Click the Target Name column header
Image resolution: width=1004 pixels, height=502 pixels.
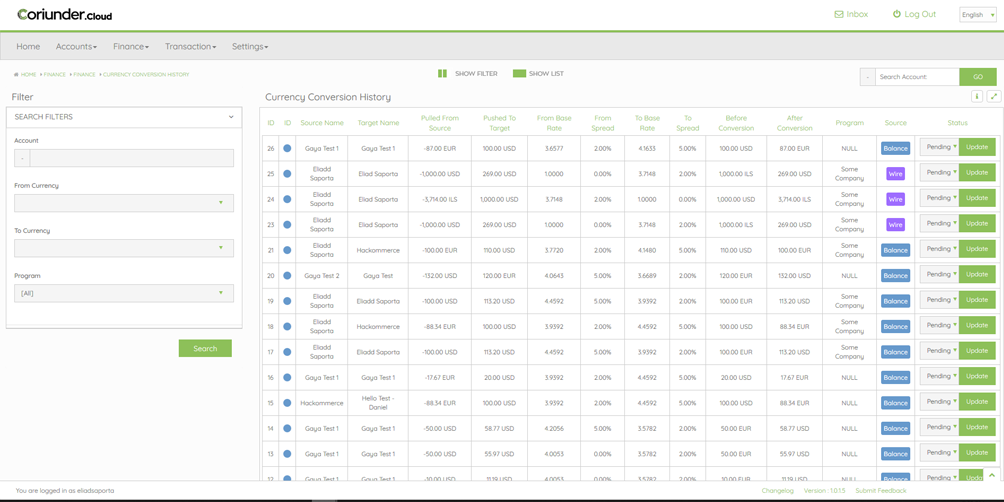(378, 123)
